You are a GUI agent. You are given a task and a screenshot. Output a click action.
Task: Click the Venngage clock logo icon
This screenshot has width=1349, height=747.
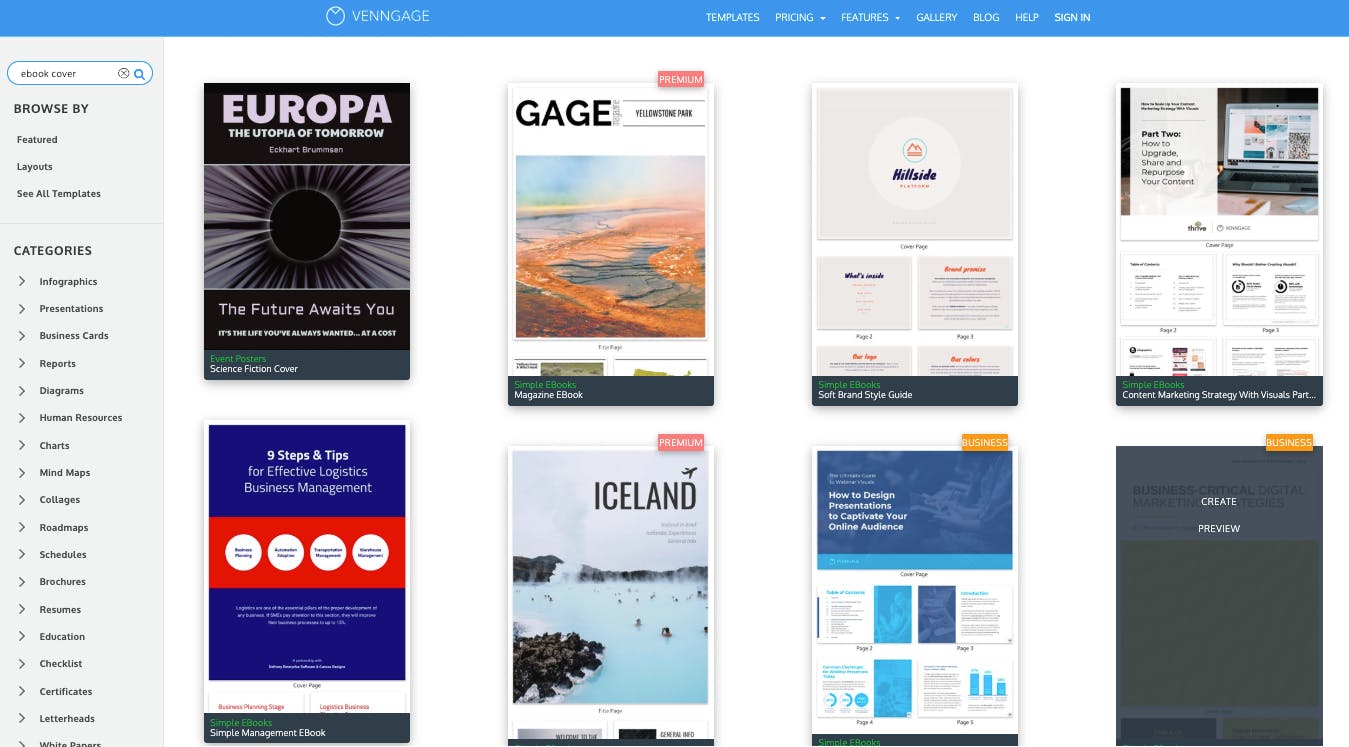(x=335, y=16)
